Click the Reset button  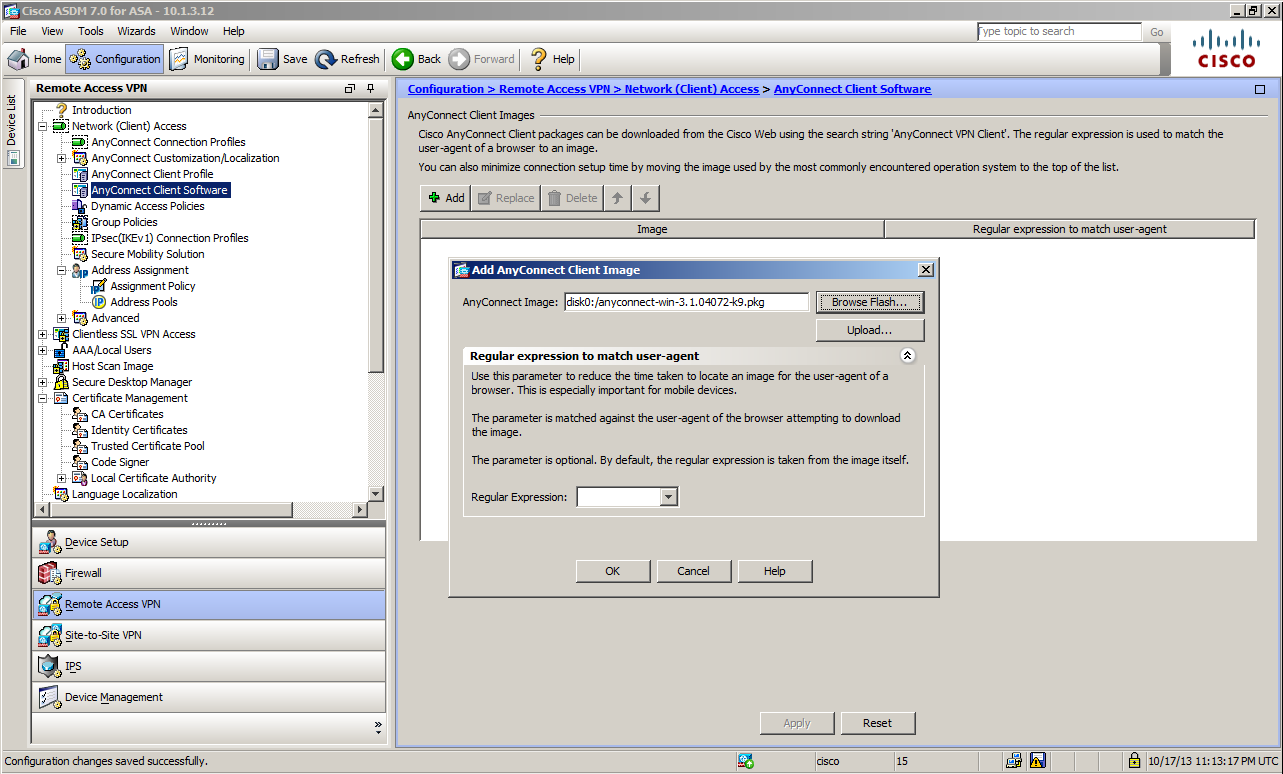click(878, 723)
